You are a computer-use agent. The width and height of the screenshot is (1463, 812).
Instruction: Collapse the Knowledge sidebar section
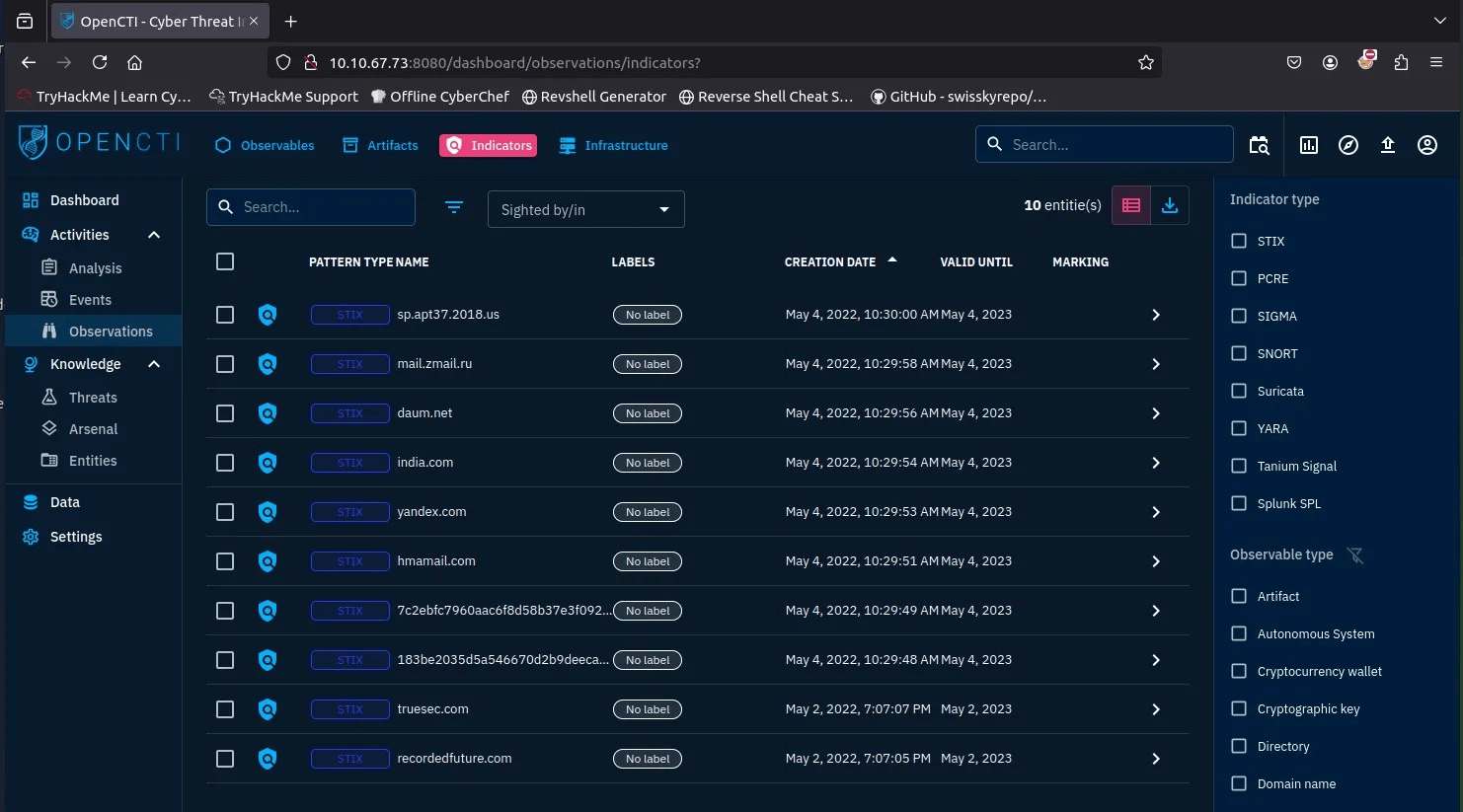(x=154, y=364)
